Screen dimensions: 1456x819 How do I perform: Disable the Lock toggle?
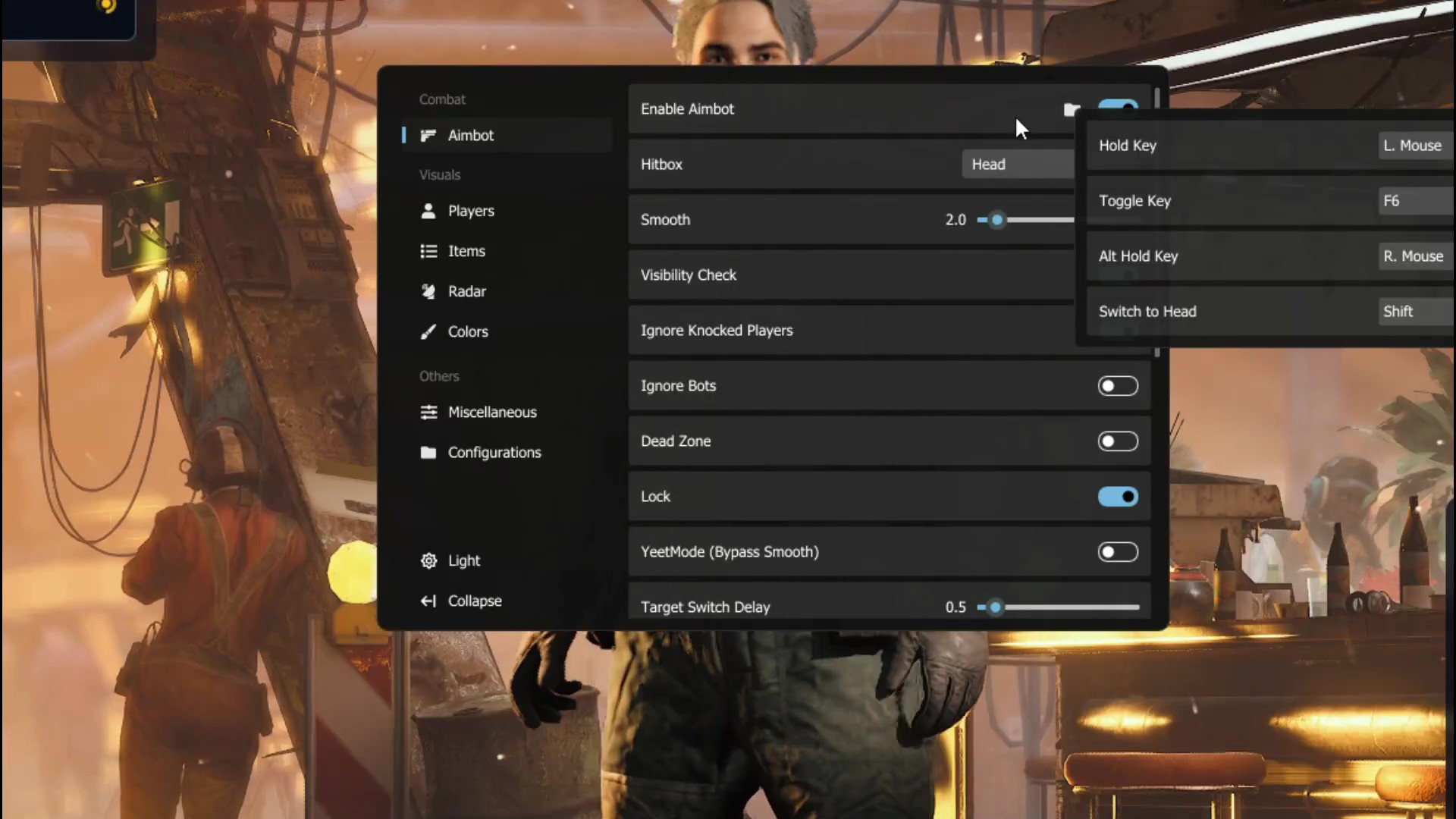[1117, 497]
